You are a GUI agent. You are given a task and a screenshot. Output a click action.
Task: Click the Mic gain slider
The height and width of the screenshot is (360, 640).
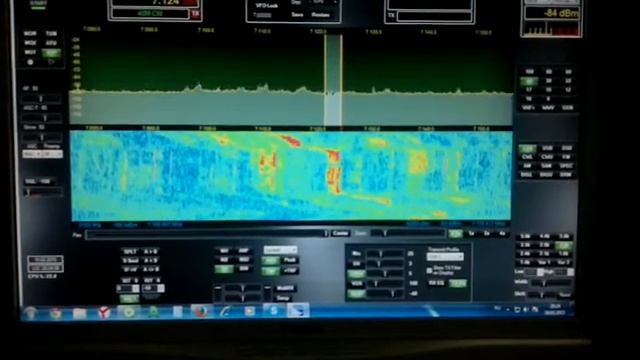tap(384, 254)
